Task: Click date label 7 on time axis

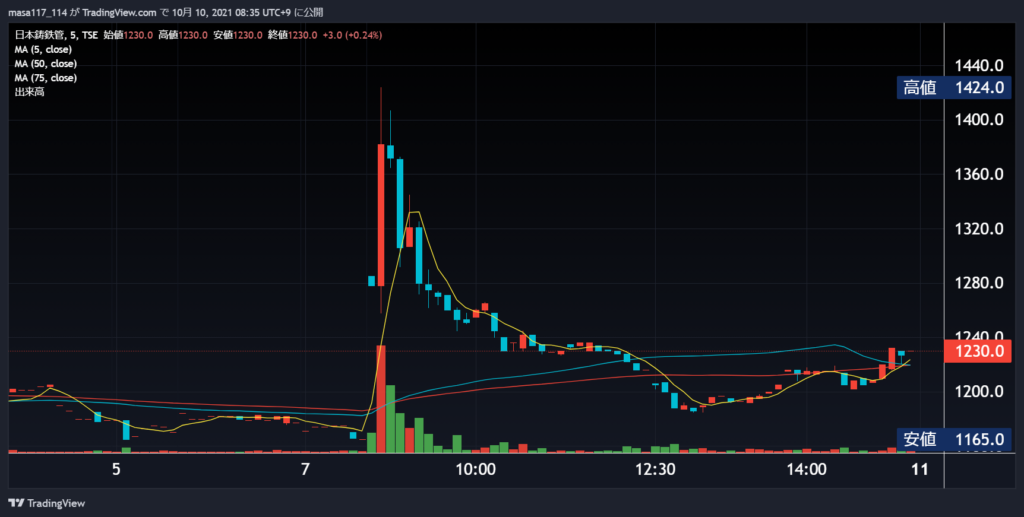Action: 305,469
